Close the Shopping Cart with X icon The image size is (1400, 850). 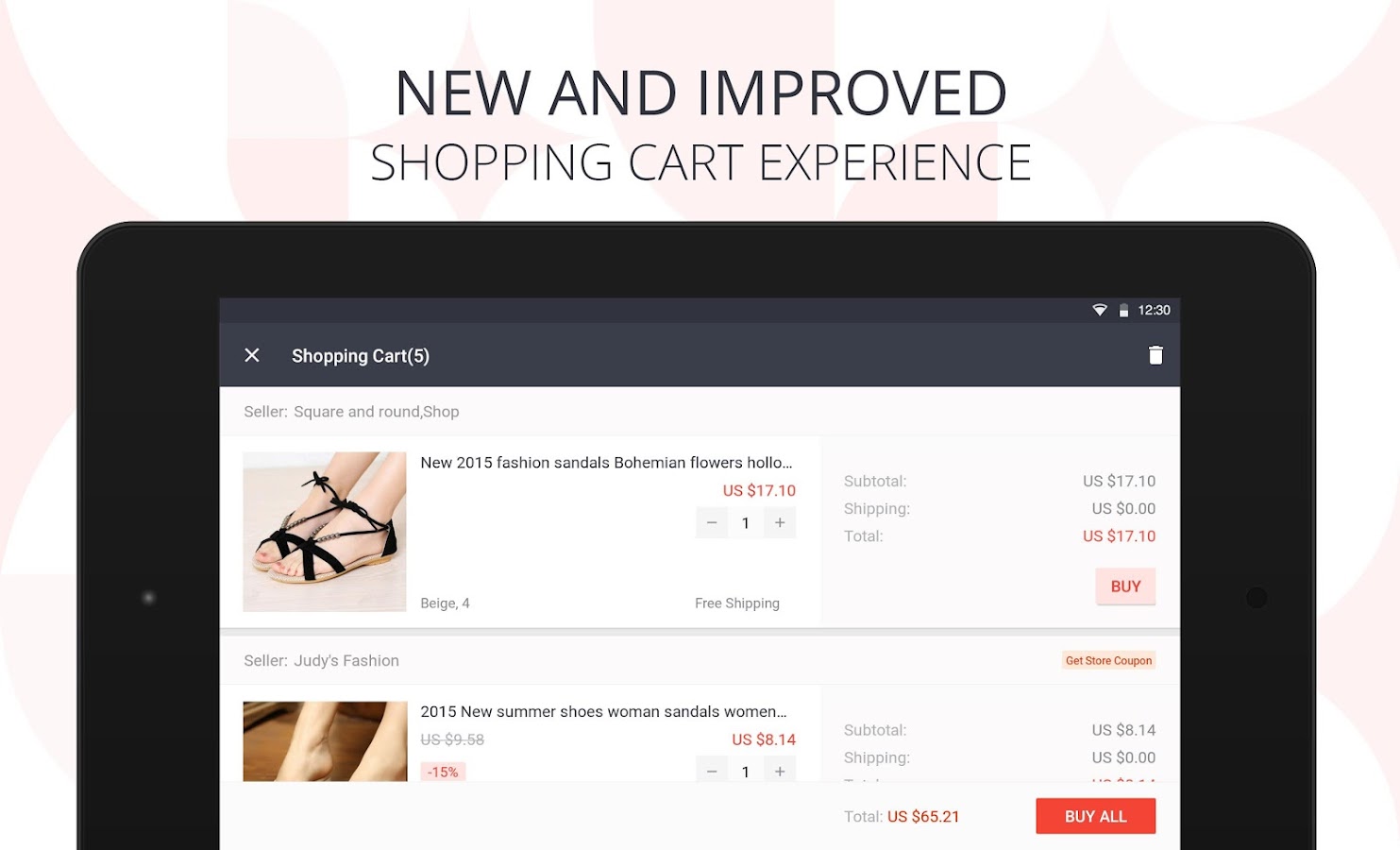coord(252,355)
